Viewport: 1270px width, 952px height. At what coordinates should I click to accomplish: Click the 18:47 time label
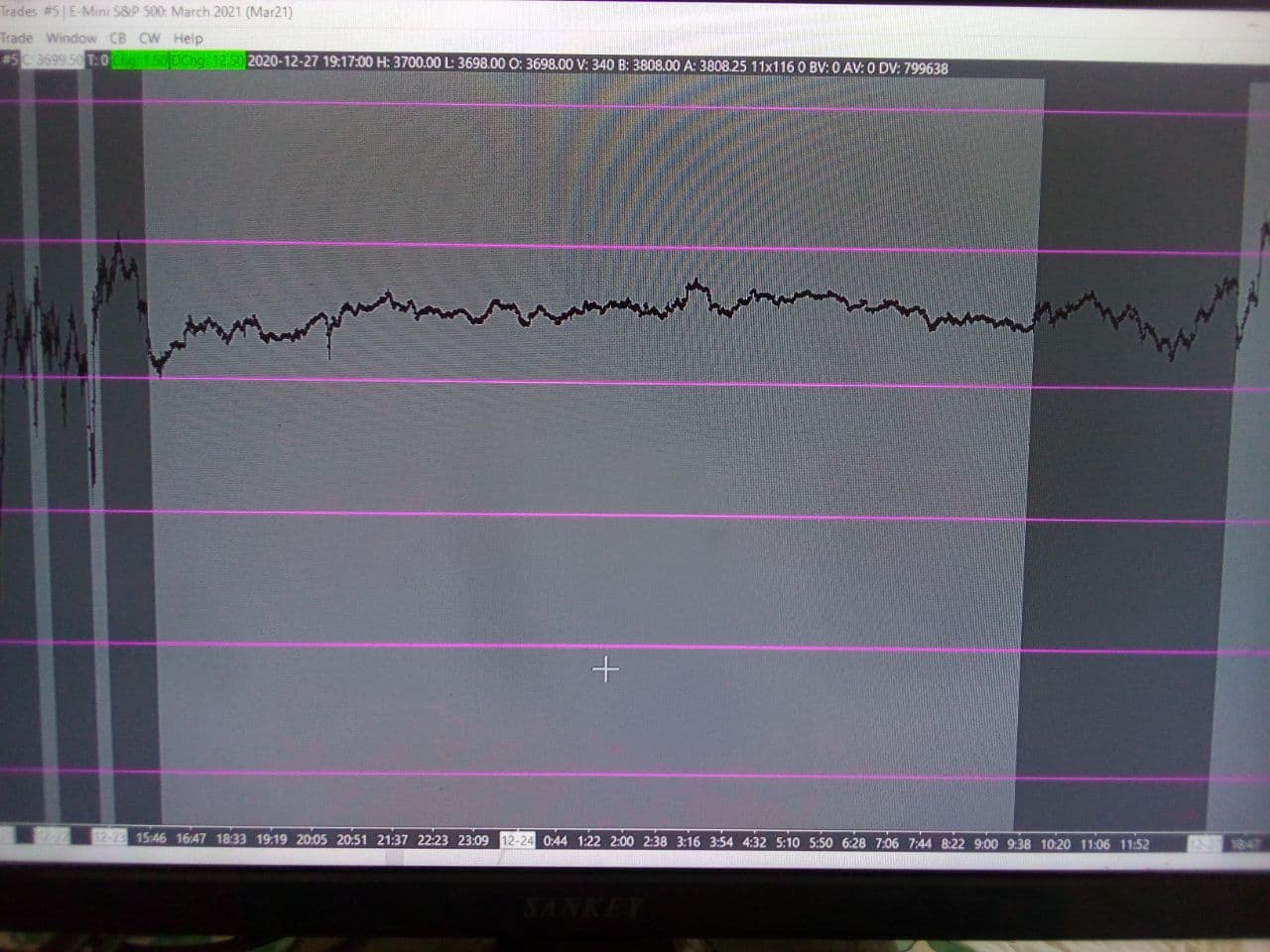pos(1245,844)
